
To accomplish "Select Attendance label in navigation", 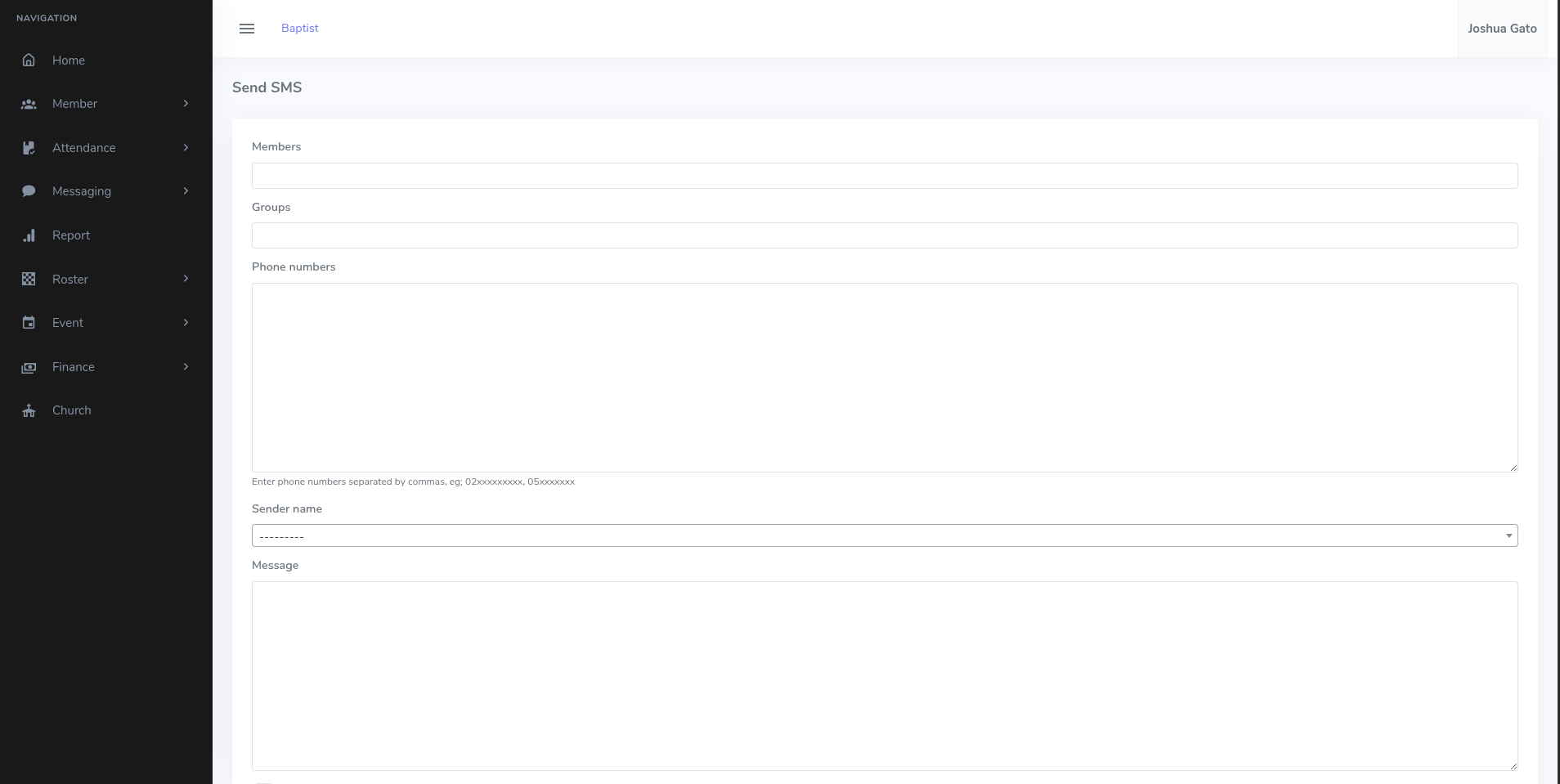I will pyautogui.click(x=83, y=148).
